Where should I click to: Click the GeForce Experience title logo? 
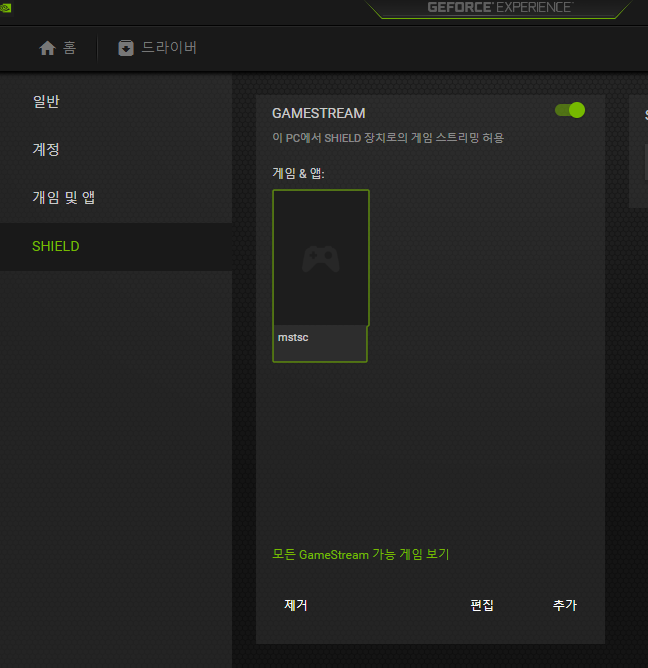click(x=500, y=7)
